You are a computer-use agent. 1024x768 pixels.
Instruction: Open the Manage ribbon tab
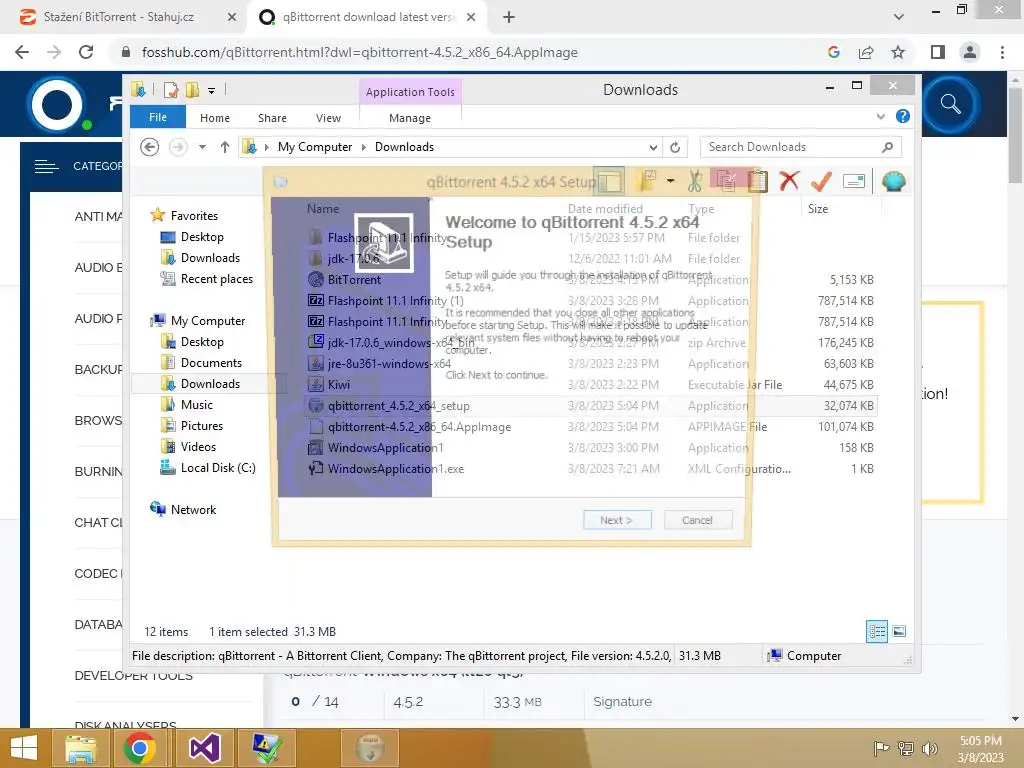[x=410, y=118]
